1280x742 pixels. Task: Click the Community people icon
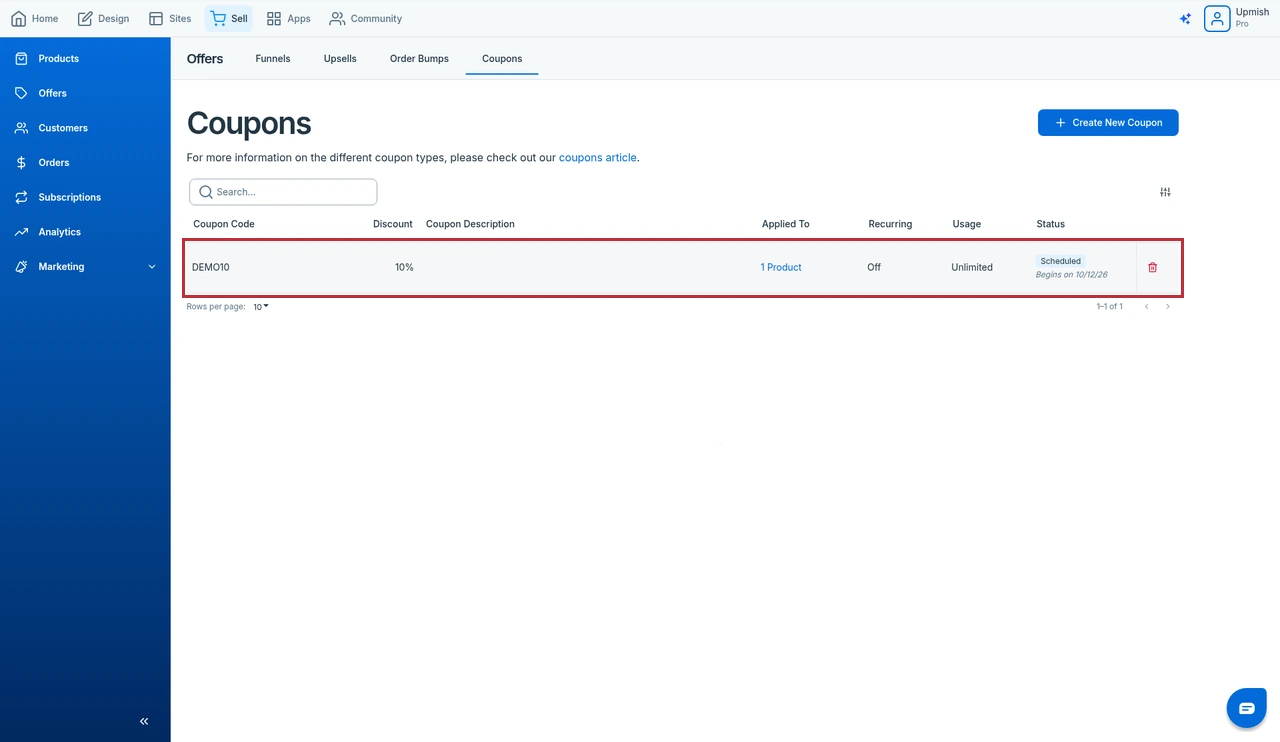[x=337, y=19]
